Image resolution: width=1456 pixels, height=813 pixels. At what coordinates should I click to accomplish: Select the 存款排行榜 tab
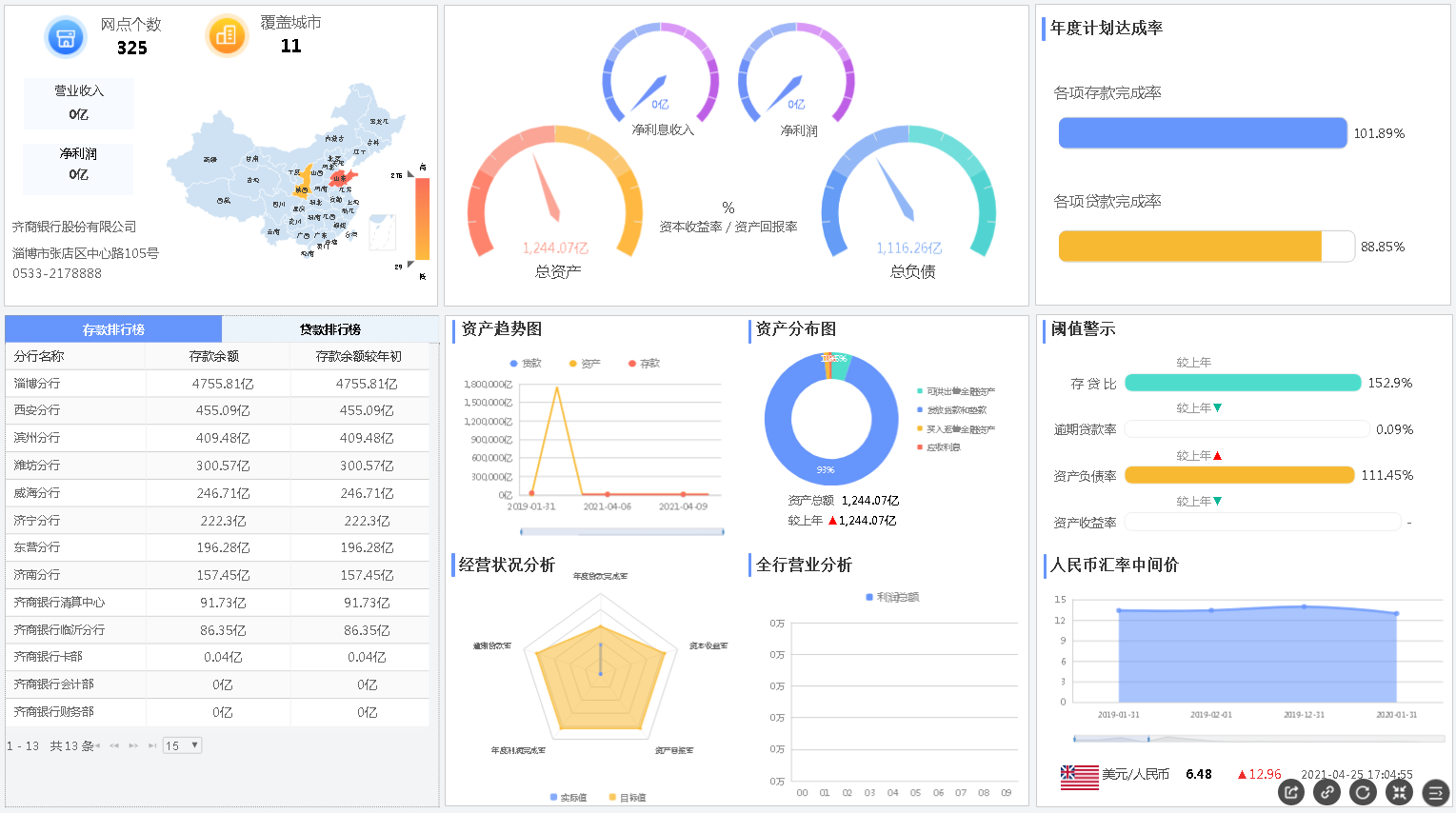pos(113,329)
